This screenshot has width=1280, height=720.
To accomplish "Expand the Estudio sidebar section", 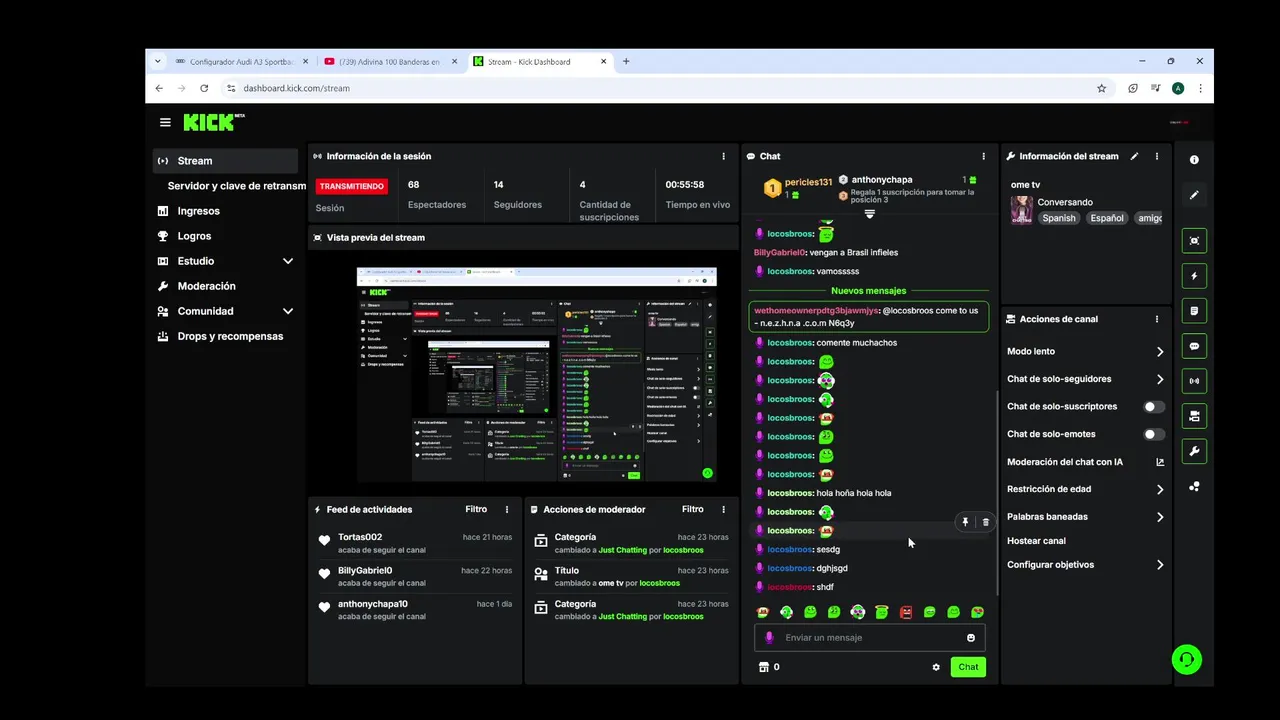I will (288, 261).
